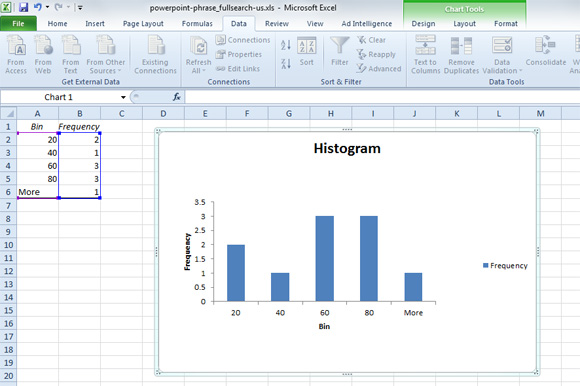The width and height of the screenshot is (580, 386).
Task: Switch to the Review tab
Action: point(277,24)
